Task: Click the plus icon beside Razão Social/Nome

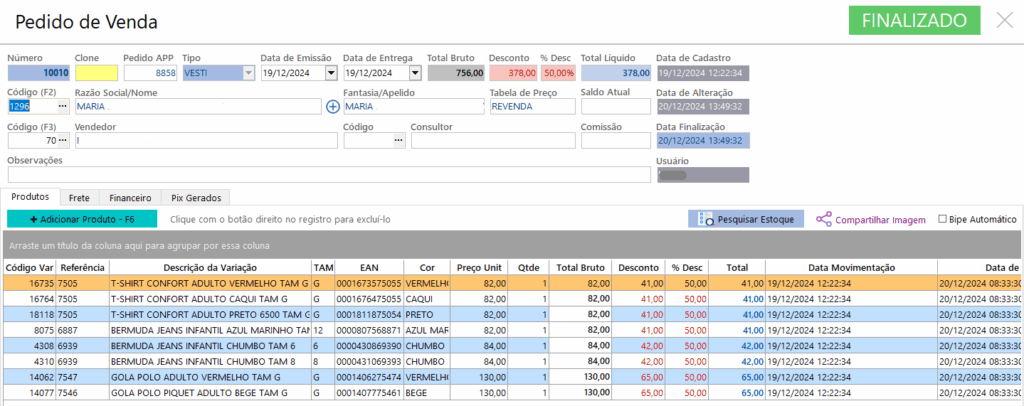Action: click(x=333, y=106)
